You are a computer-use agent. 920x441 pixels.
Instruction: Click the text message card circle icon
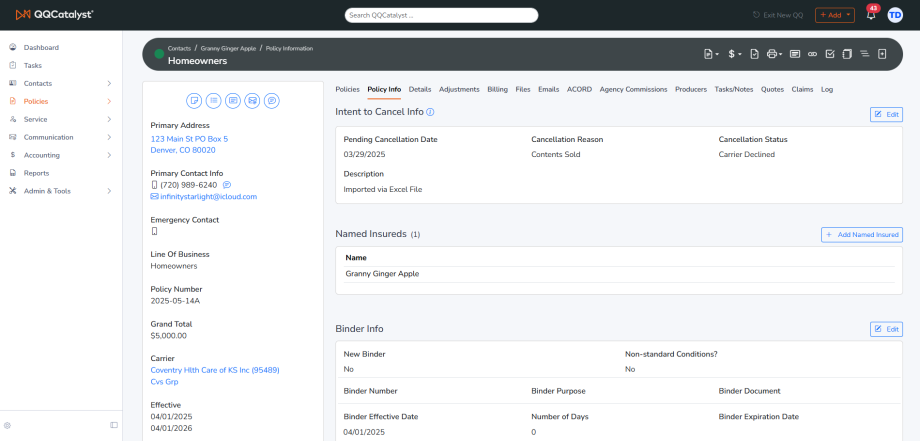click(233, 101)
